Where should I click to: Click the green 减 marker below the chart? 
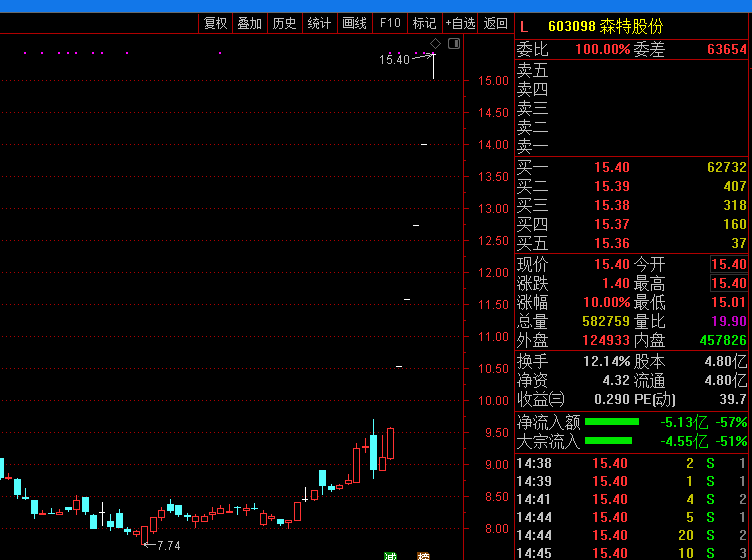pyautogui.click(x=390, y=556)
